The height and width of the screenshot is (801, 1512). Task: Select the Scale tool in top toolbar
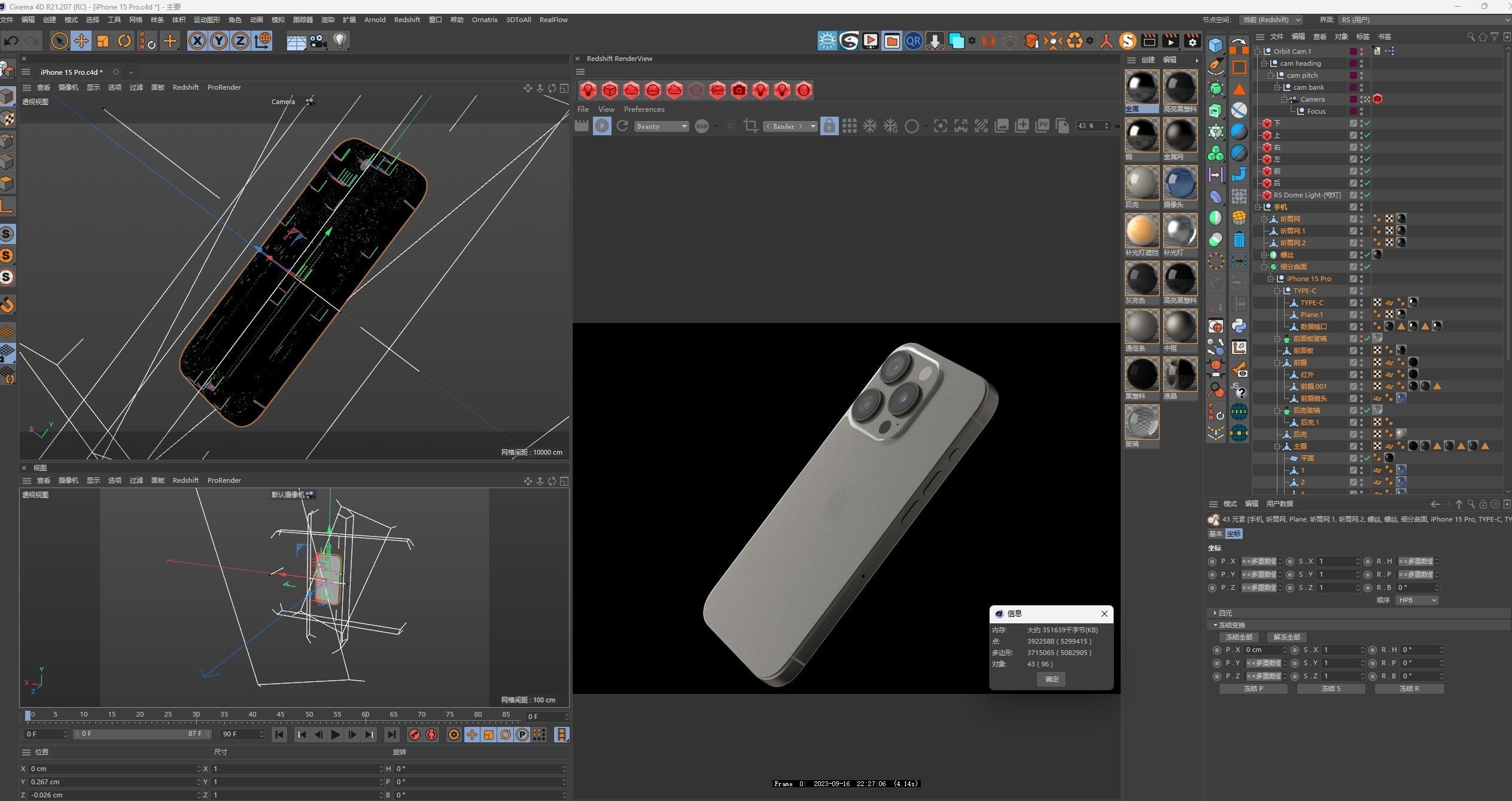[x=102, y=41]
